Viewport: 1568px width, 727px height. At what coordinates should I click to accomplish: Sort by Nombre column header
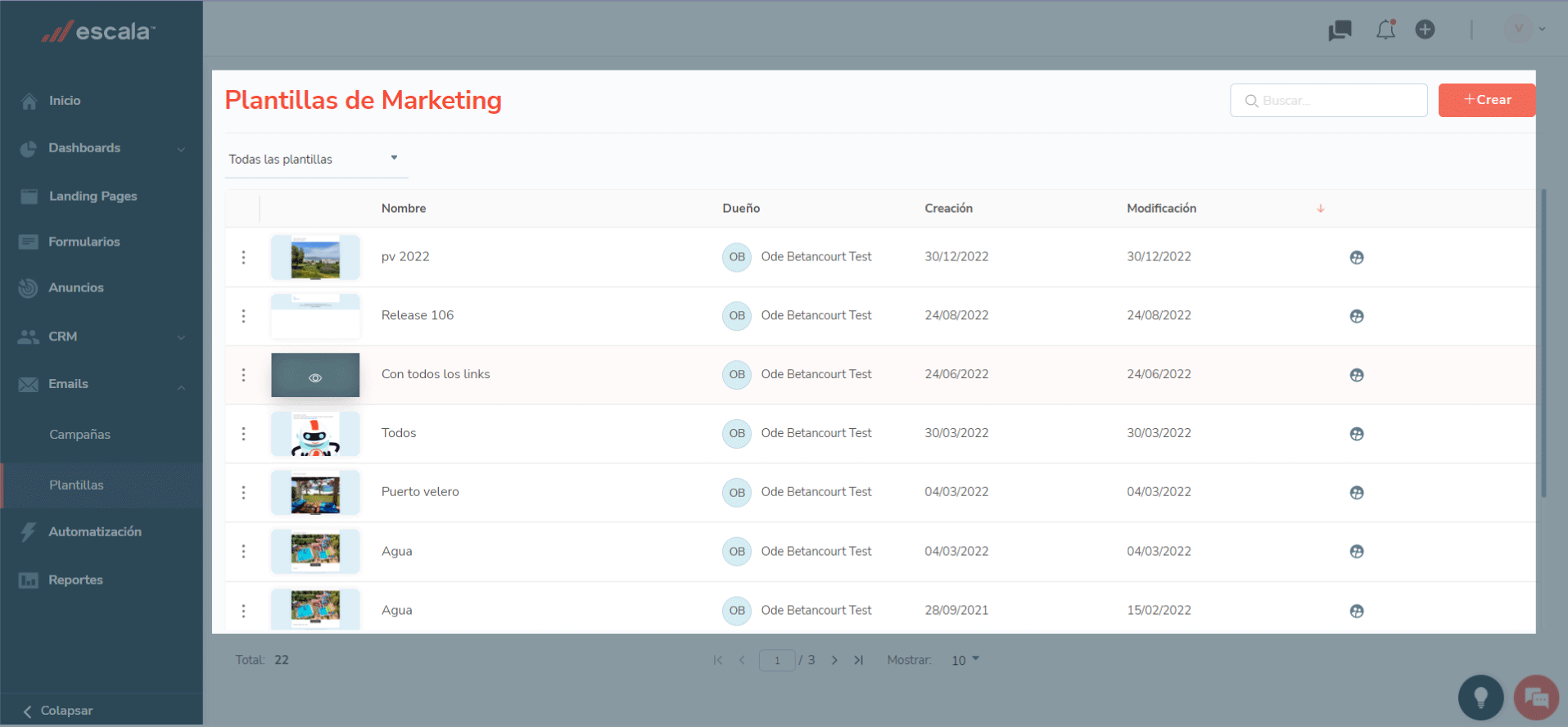pyautogui.click(x=404, y=209)
